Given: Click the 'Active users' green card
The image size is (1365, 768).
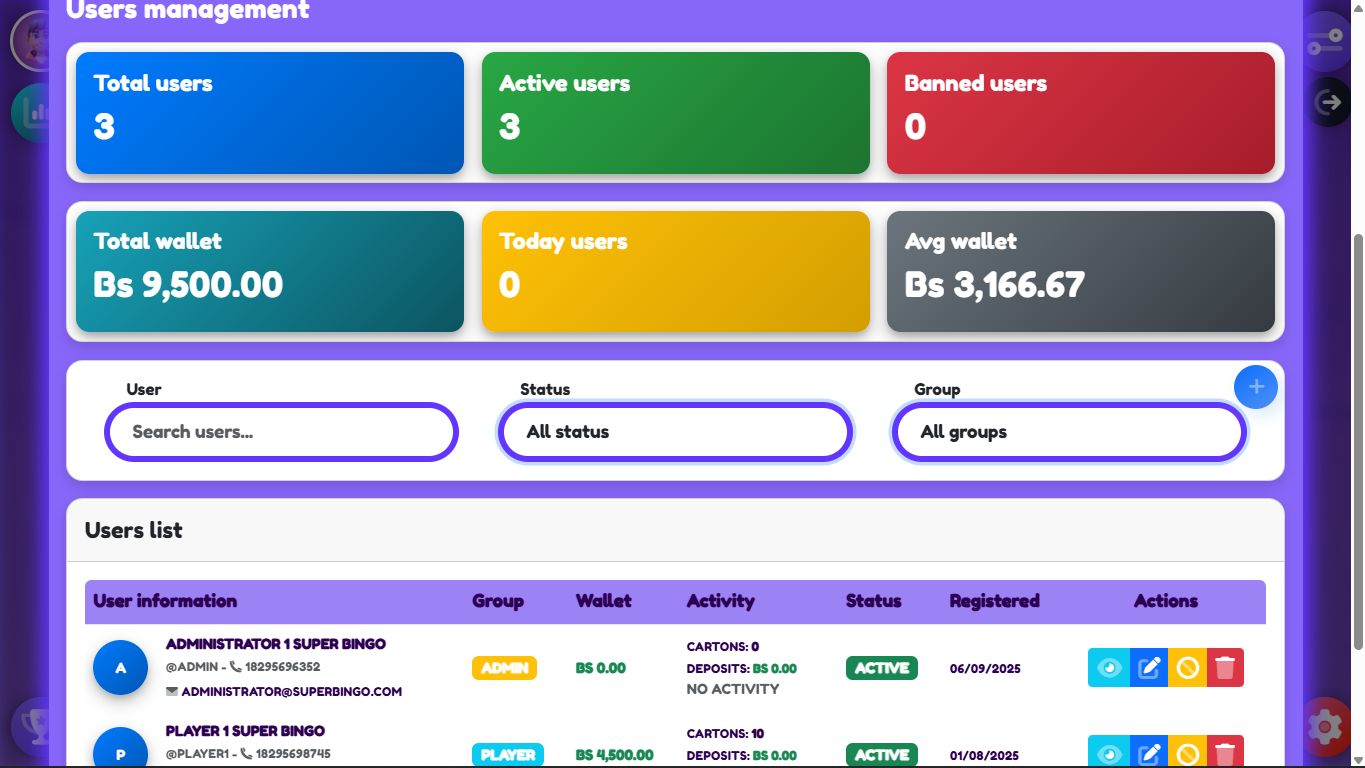Looking at the screenshot, I should [x=676, y=113].
